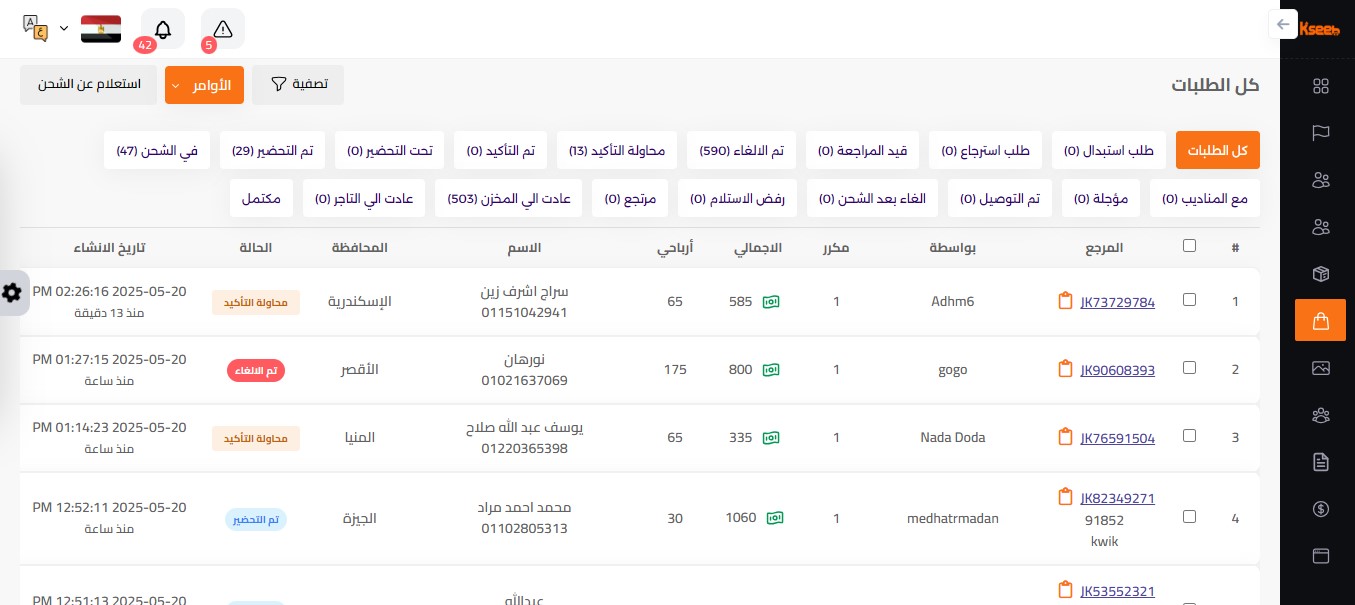The width and height of the screenshot is (1355, 605).
Task: Click creator name medhatrmadan
Action: pyautogui.click(x=952, y=518)
